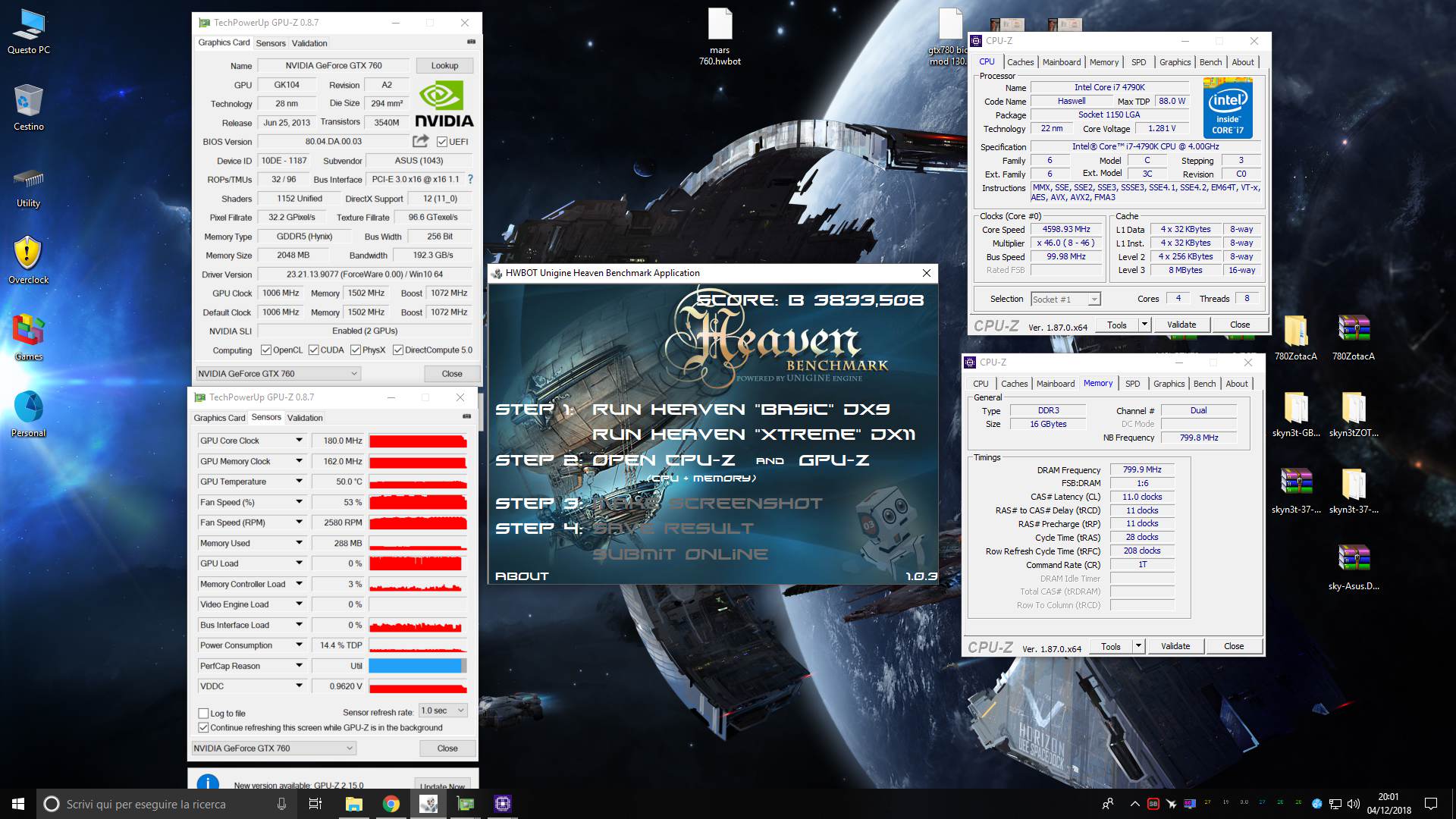Viewport: 1456px width, 819px height.
Task: Expand the GPU Temperature sensor dropdown
Action: click(x=299, y=482)
